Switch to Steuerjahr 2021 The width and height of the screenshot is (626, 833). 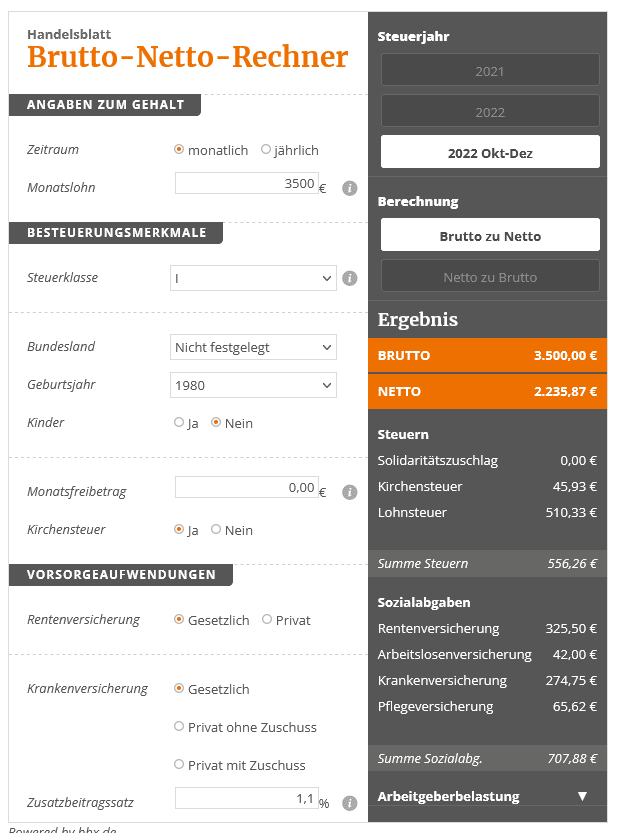(x=490, y=70)
